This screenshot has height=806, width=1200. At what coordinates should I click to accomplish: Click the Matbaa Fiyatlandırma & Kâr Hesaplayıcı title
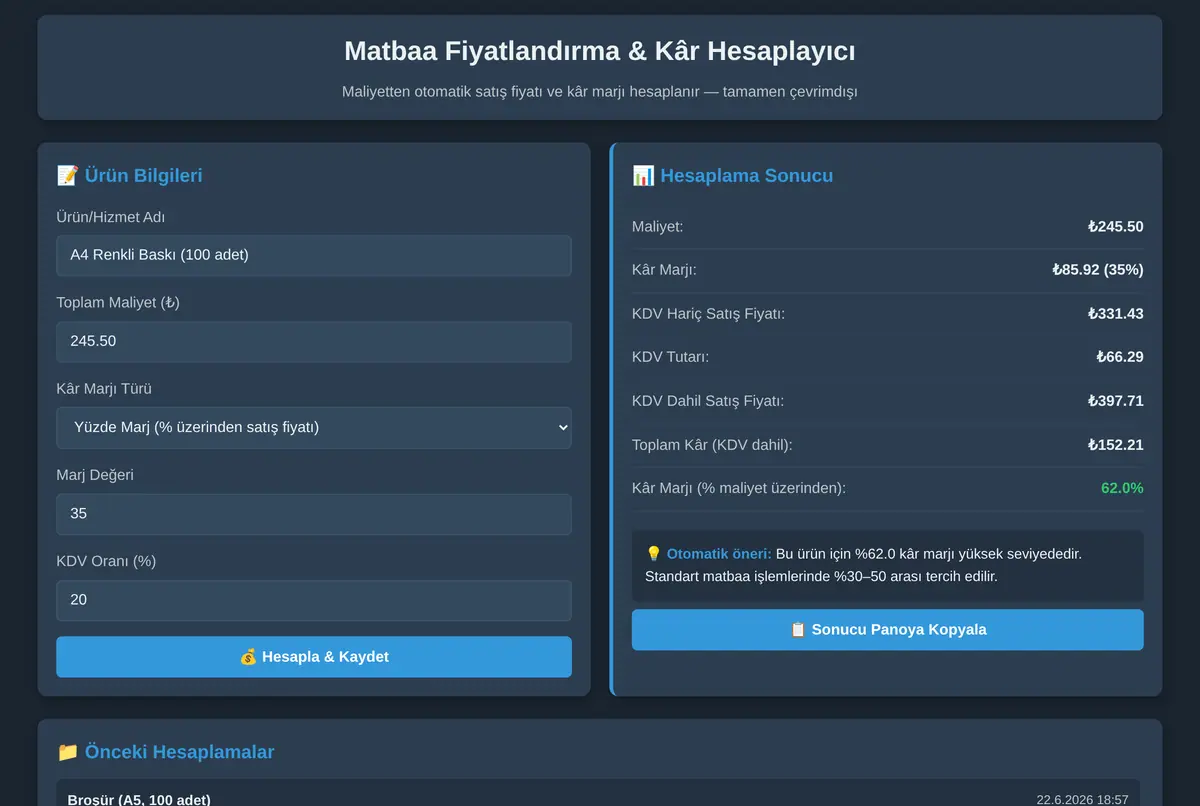[x=600, y=51]
